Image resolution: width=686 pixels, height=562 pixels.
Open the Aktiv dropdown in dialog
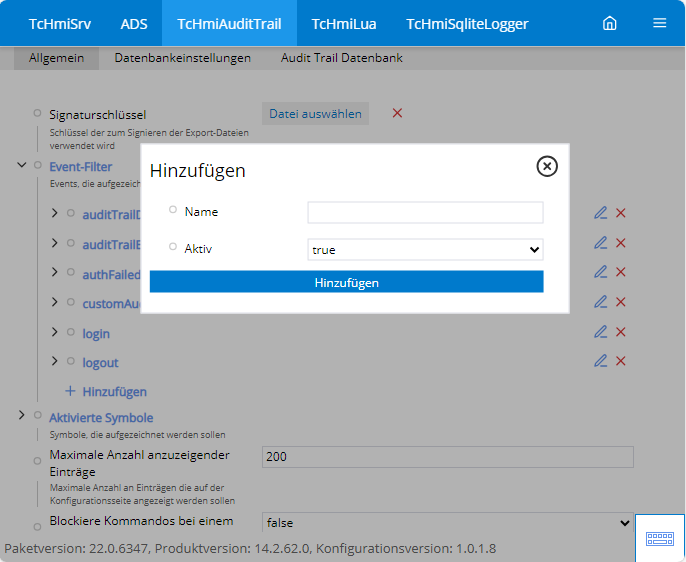[425, 249]
